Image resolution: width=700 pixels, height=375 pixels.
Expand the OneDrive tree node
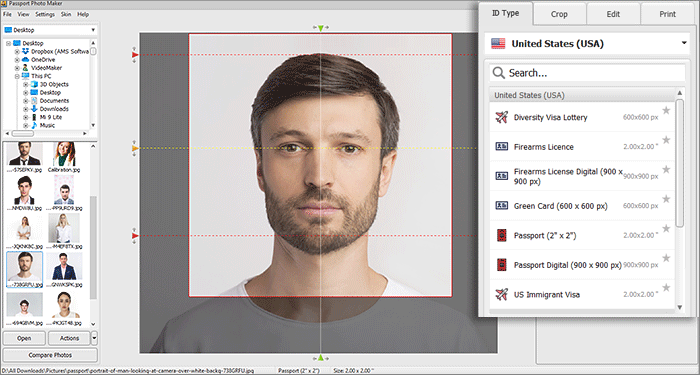[x=17, y=60]
